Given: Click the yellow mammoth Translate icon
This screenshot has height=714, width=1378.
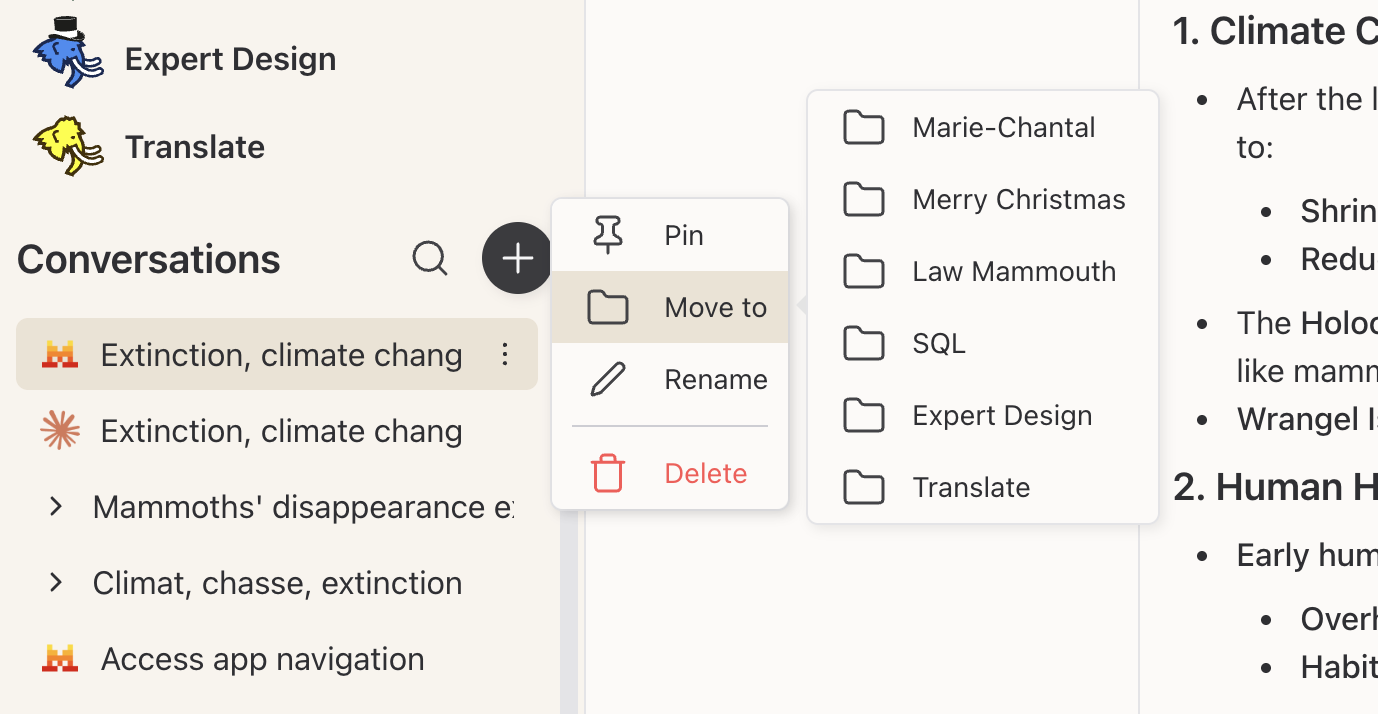Looking at the screenshot, I should 68,146.
